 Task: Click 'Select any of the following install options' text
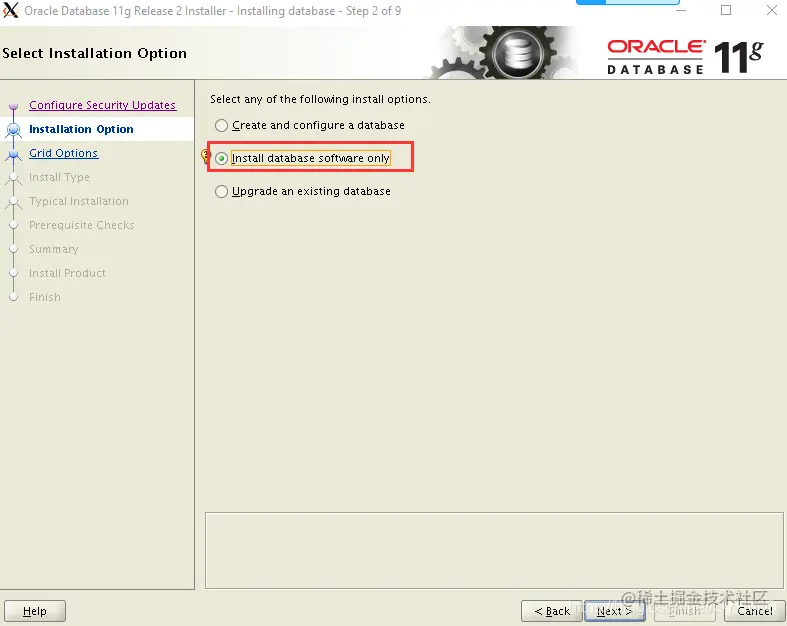pos(320,99)
